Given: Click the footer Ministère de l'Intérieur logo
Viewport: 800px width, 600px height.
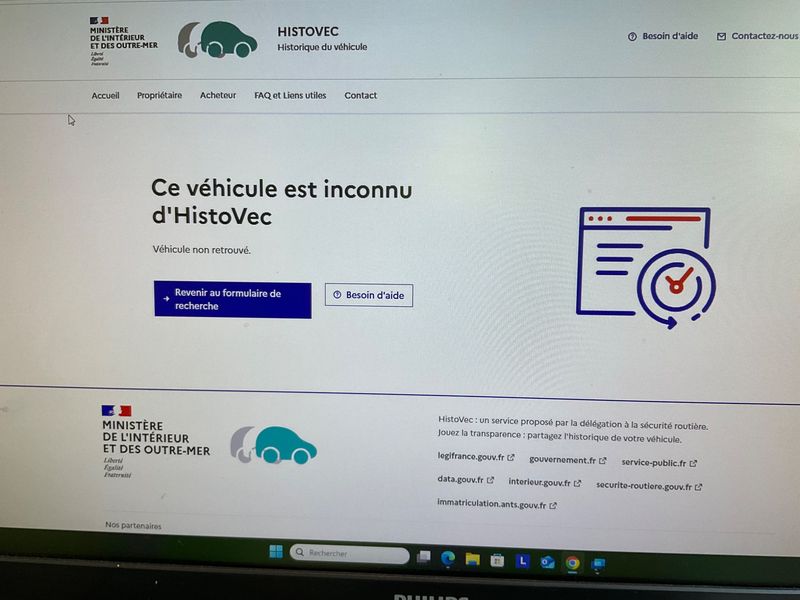Looking at the screenshot, I should click(156, 442).
